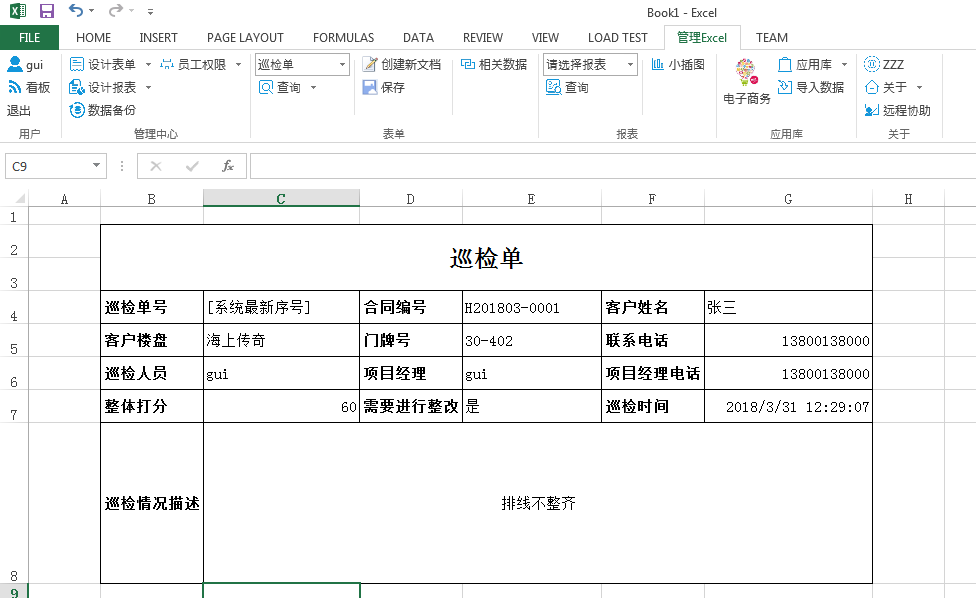This screenshot has width=976, height=598.
Task: Select the 管理Excel tab
Action: pos(702,37)
